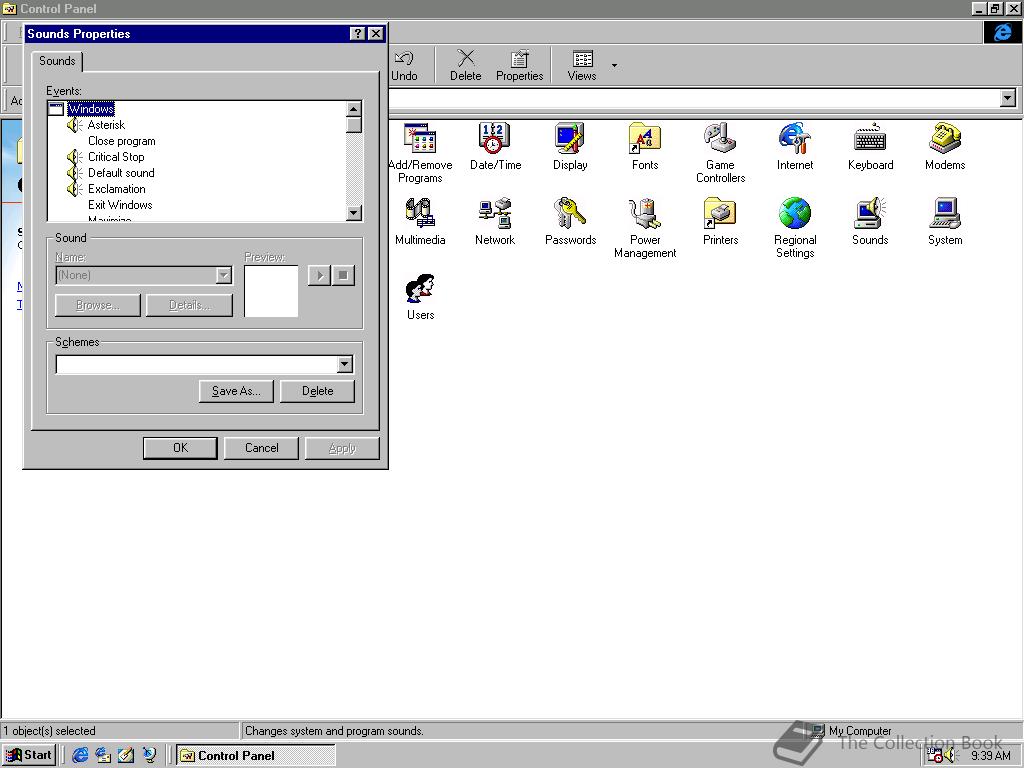Launch Outlook Express from Quick Launch
Viewport: 1024px width, 768px height.
coord(103,756)
